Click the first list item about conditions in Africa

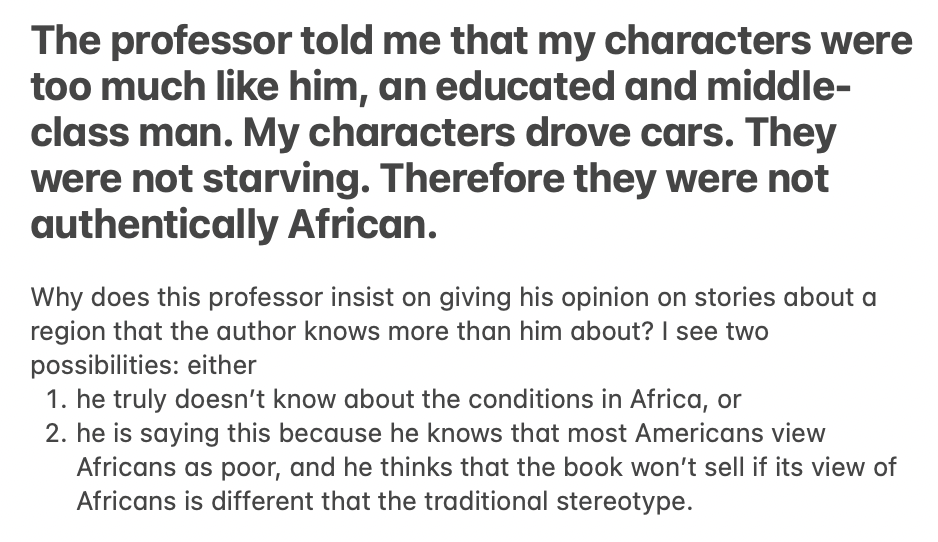[409, 401]
